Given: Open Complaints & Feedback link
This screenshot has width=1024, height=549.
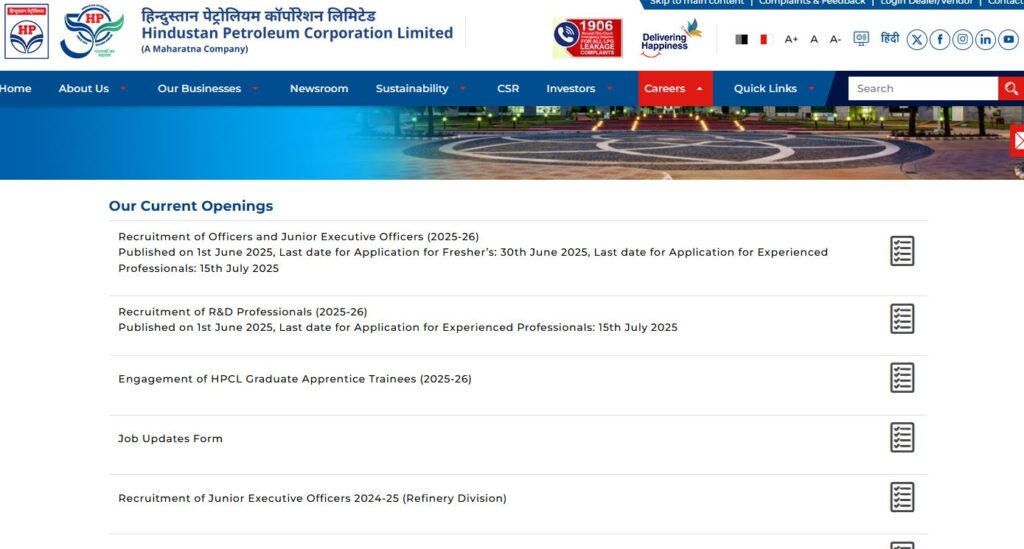Looking at the screenshot, I should [x=812, y=3].
